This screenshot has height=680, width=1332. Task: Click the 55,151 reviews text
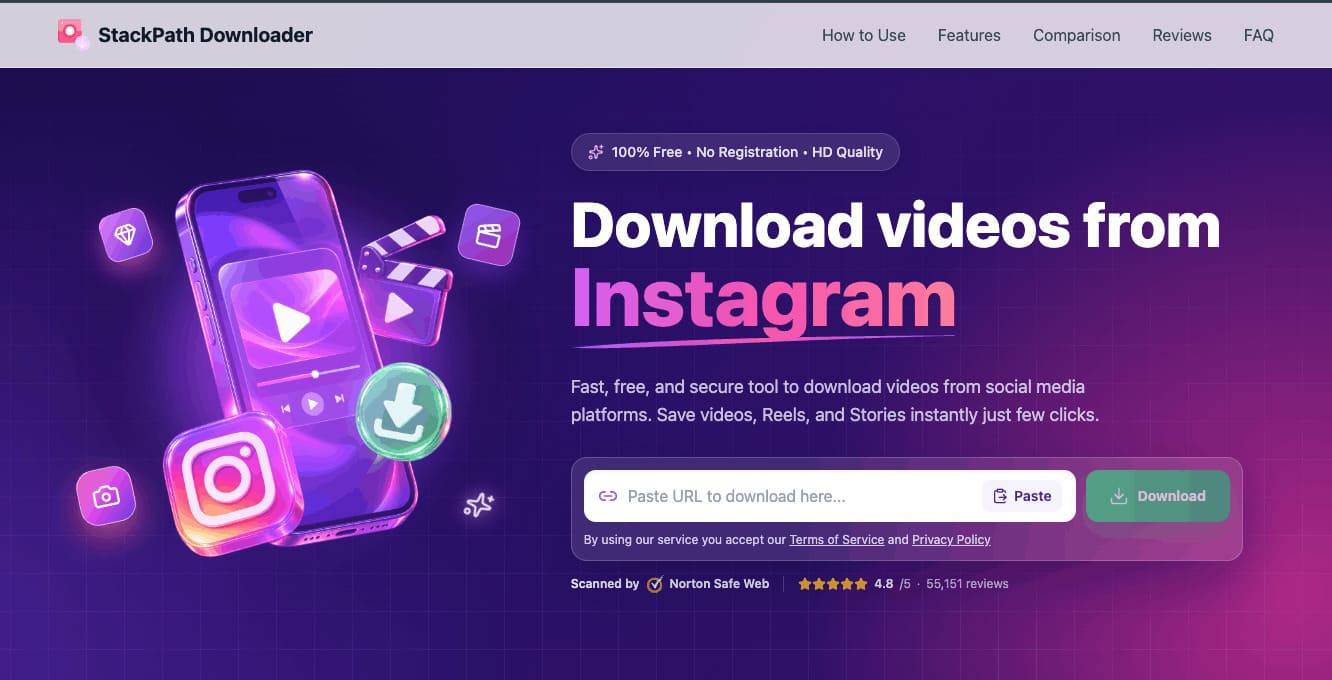coord(968,584)
